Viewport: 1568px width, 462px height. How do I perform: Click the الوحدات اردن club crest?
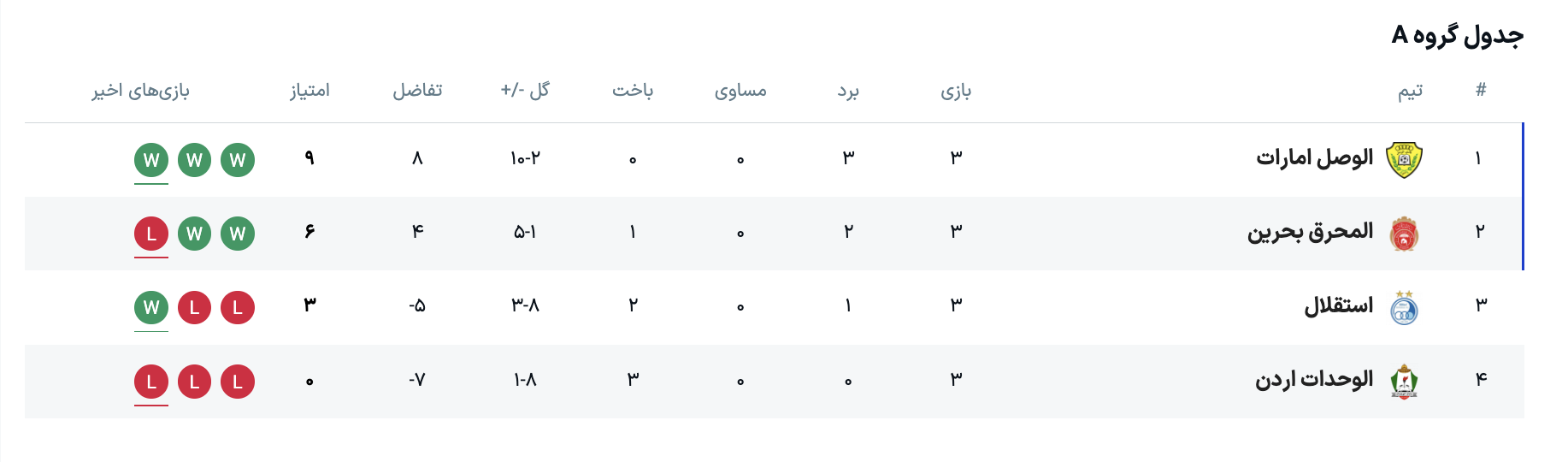(x=1403, y=382)
